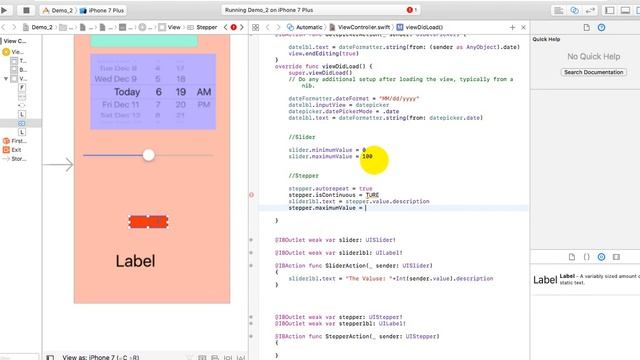Toggle the document outline button
The image size is (640, 360).
click(50, 357)
